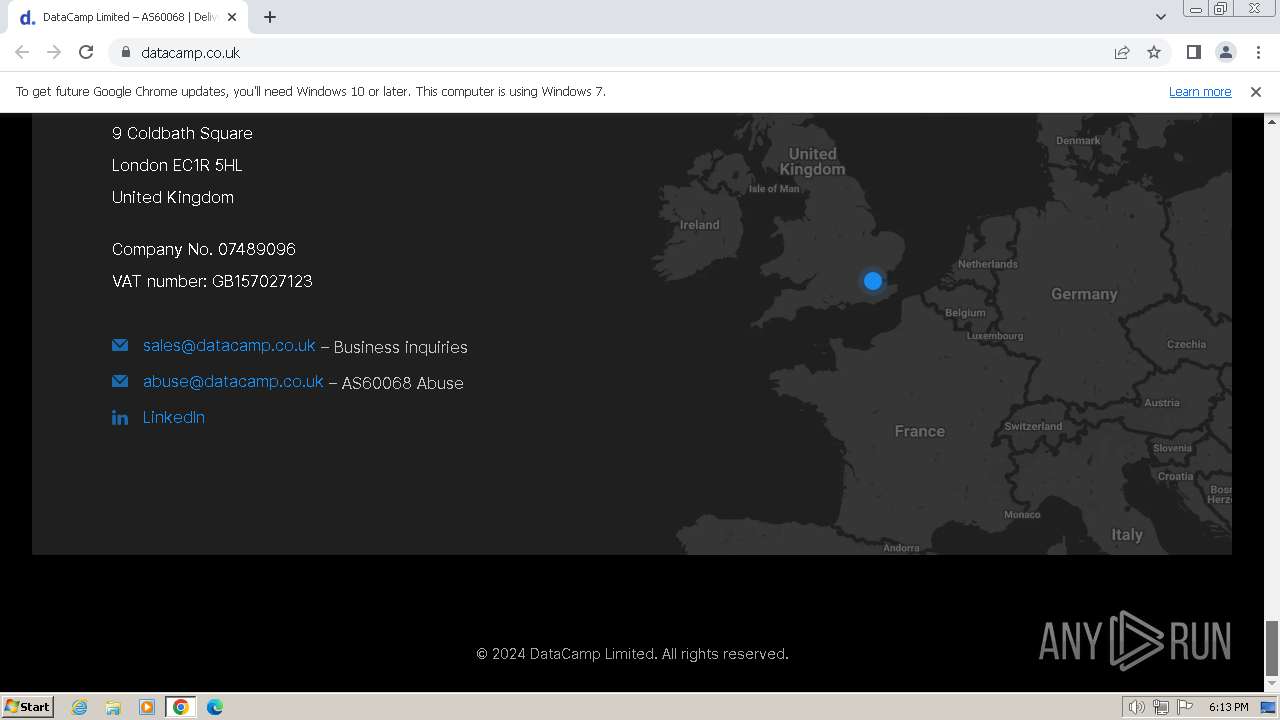Click the 6:13 PM system clock

(x=1228, y=707)
